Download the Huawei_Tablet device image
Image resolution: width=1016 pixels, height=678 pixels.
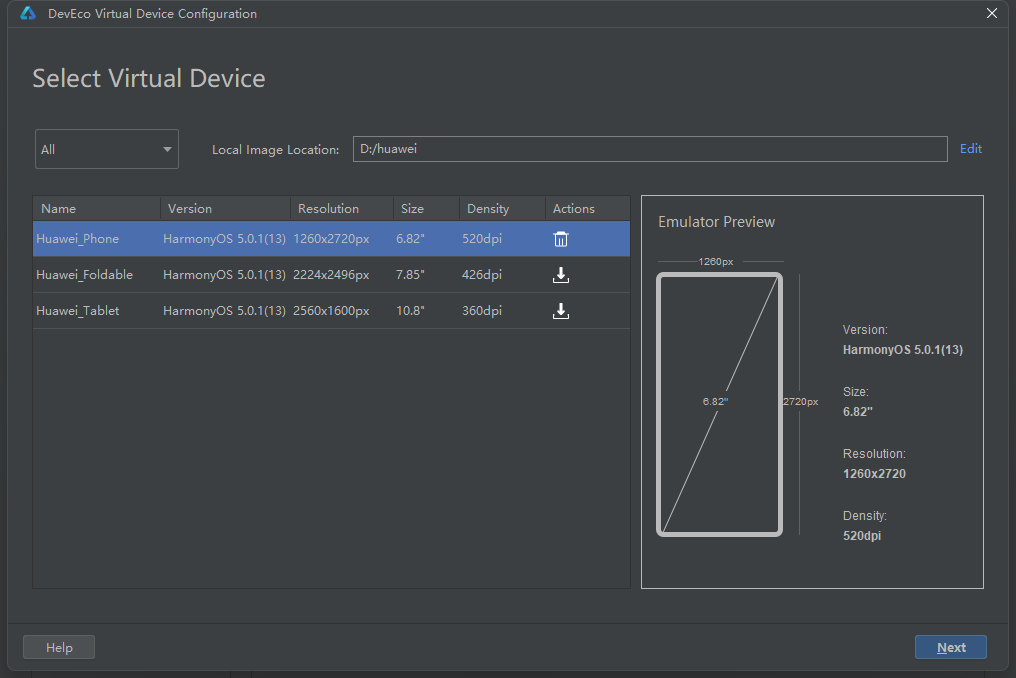(x=560, y=311)
